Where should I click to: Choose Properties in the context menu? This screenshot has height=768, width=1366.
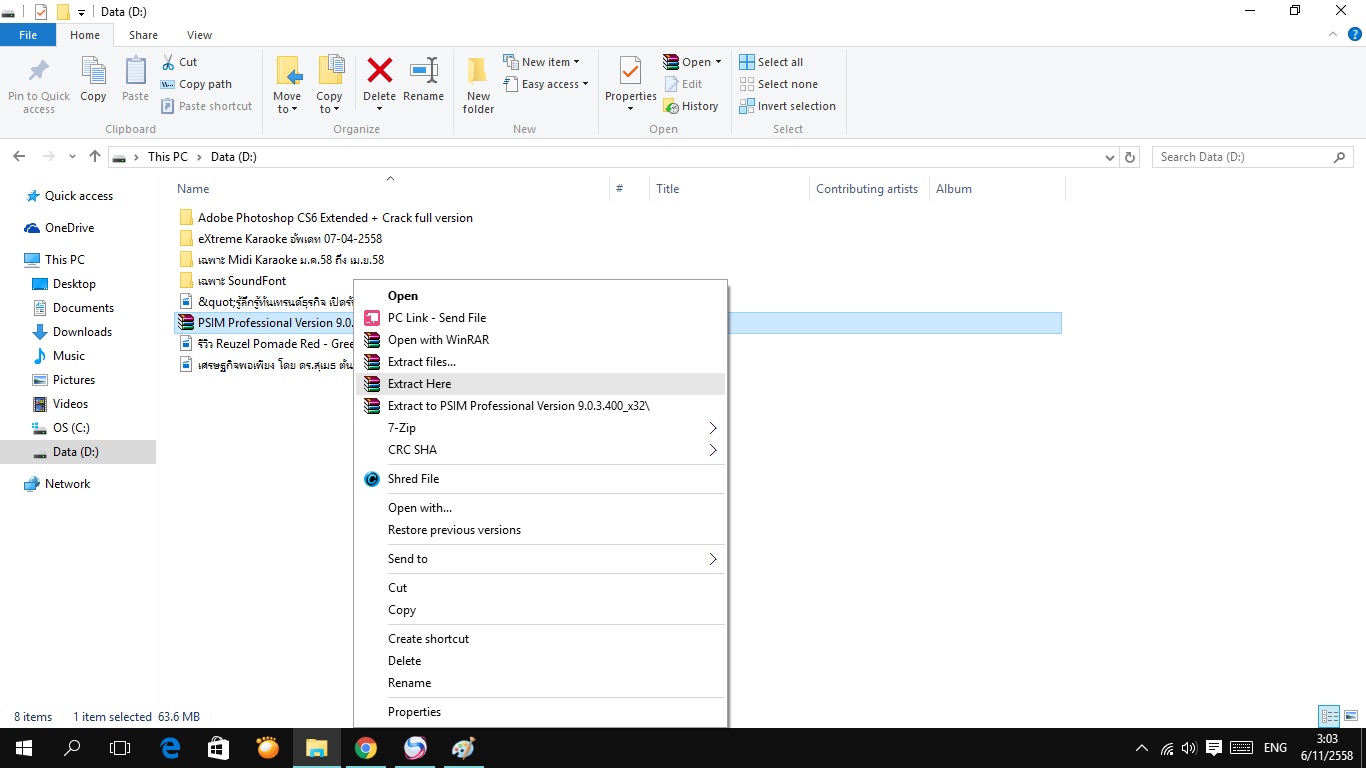(540, 712)
